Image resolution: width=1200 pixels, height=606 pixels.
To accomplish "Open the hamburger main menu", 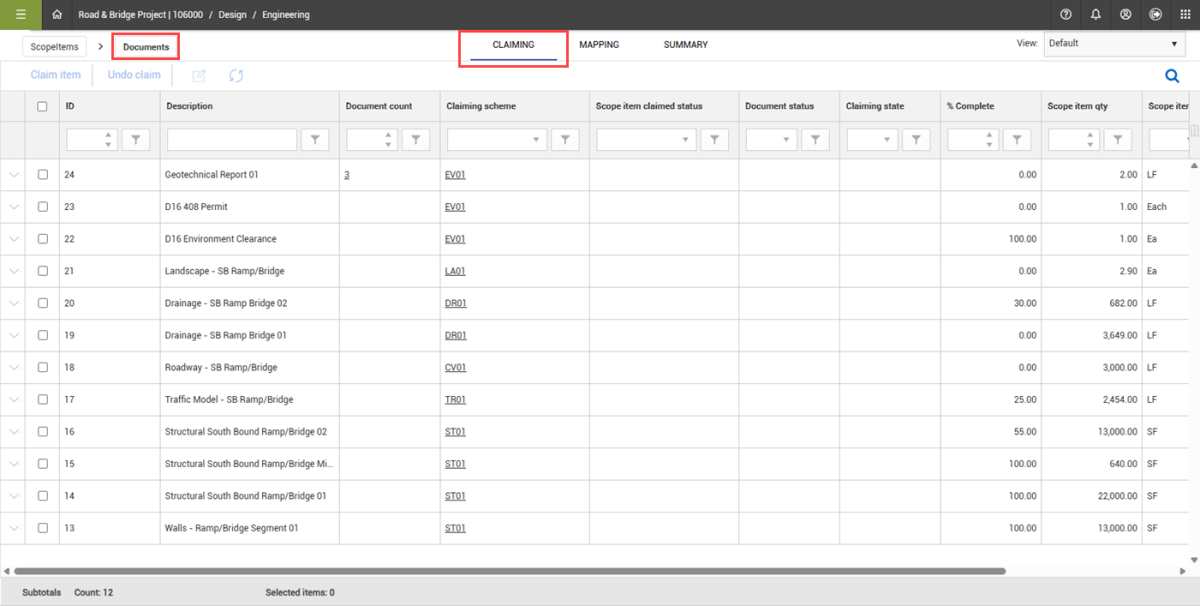I will 20,15.
